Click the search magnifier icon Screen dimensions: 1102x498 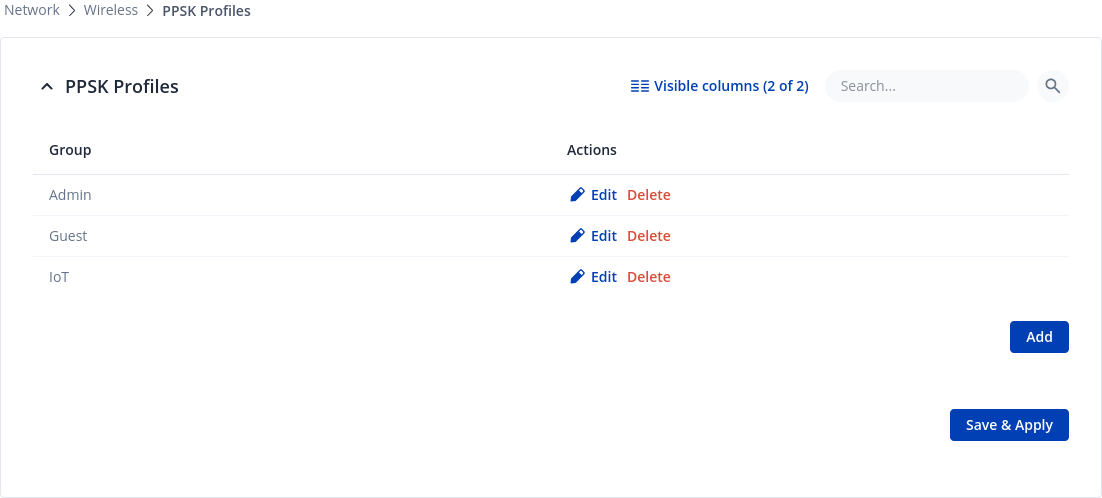coord(1052,86)
